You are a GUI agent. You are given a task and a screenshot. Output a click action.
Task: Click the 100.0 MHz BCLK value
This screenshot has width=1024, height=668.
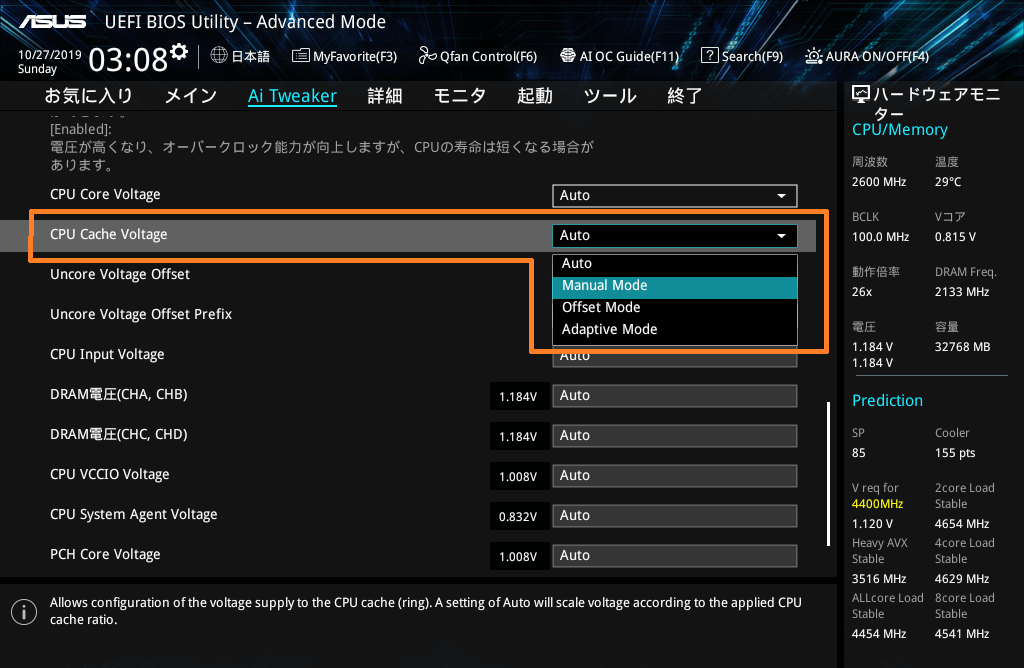880,237
